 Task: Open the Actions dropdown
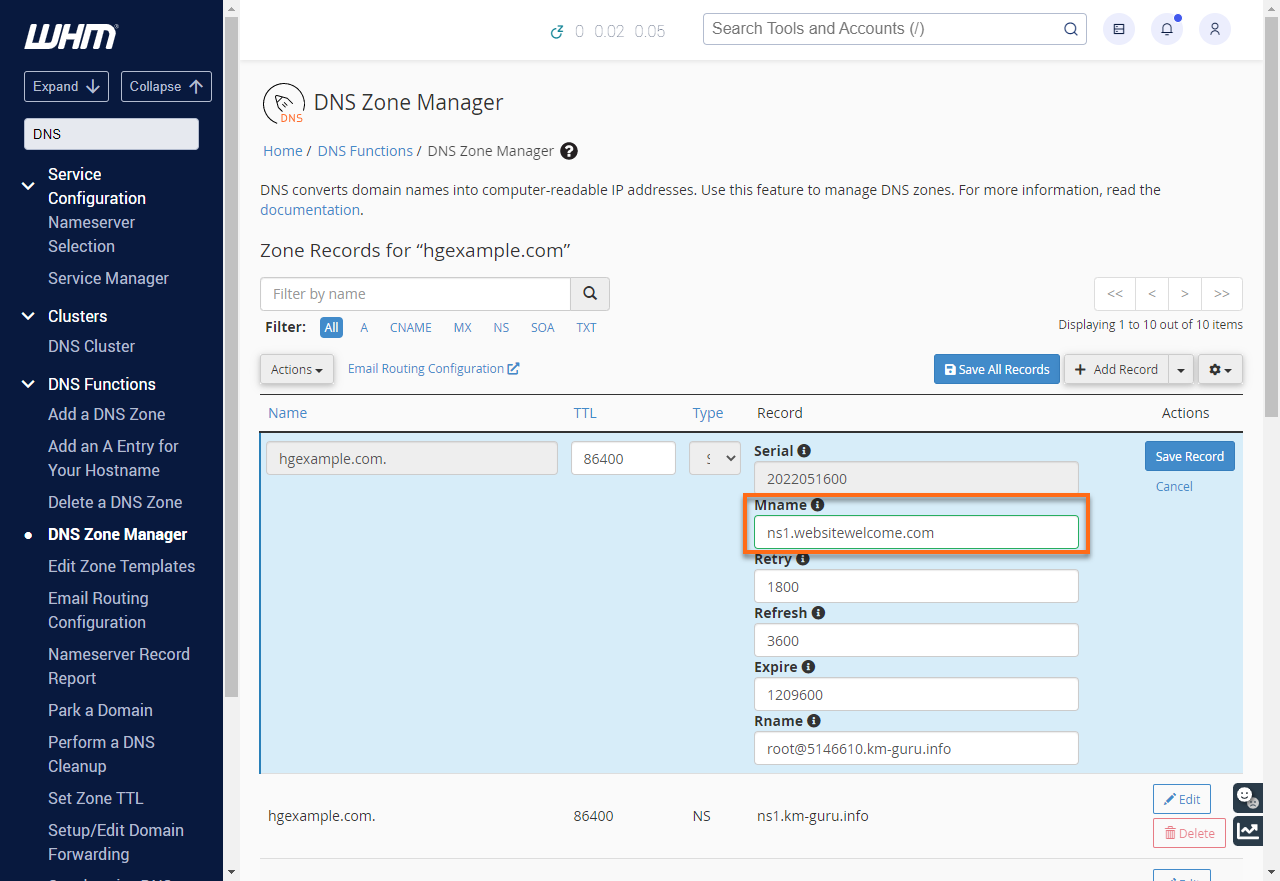point(296,369)
